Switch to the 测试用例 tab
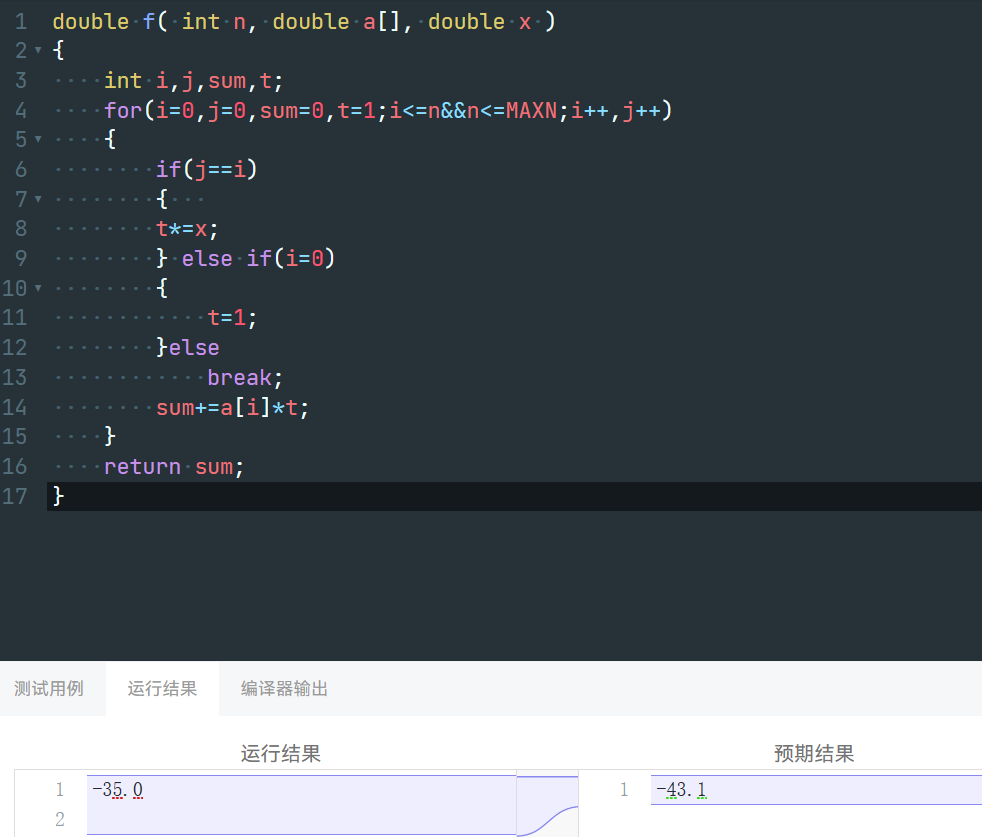 pos(51,688)
